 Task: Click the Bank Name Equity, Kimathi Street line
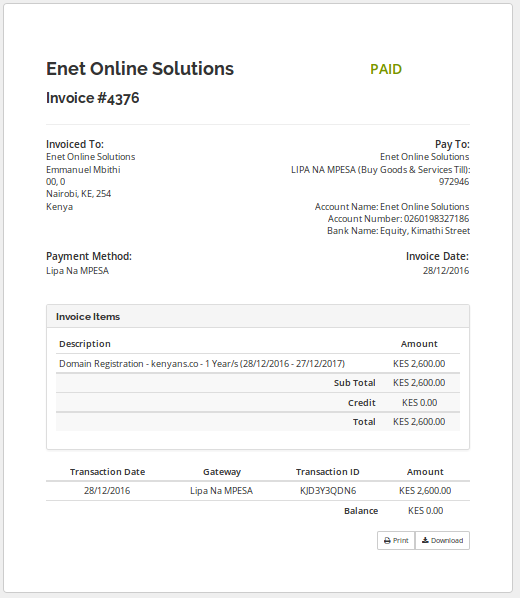(x=398, y=231)
